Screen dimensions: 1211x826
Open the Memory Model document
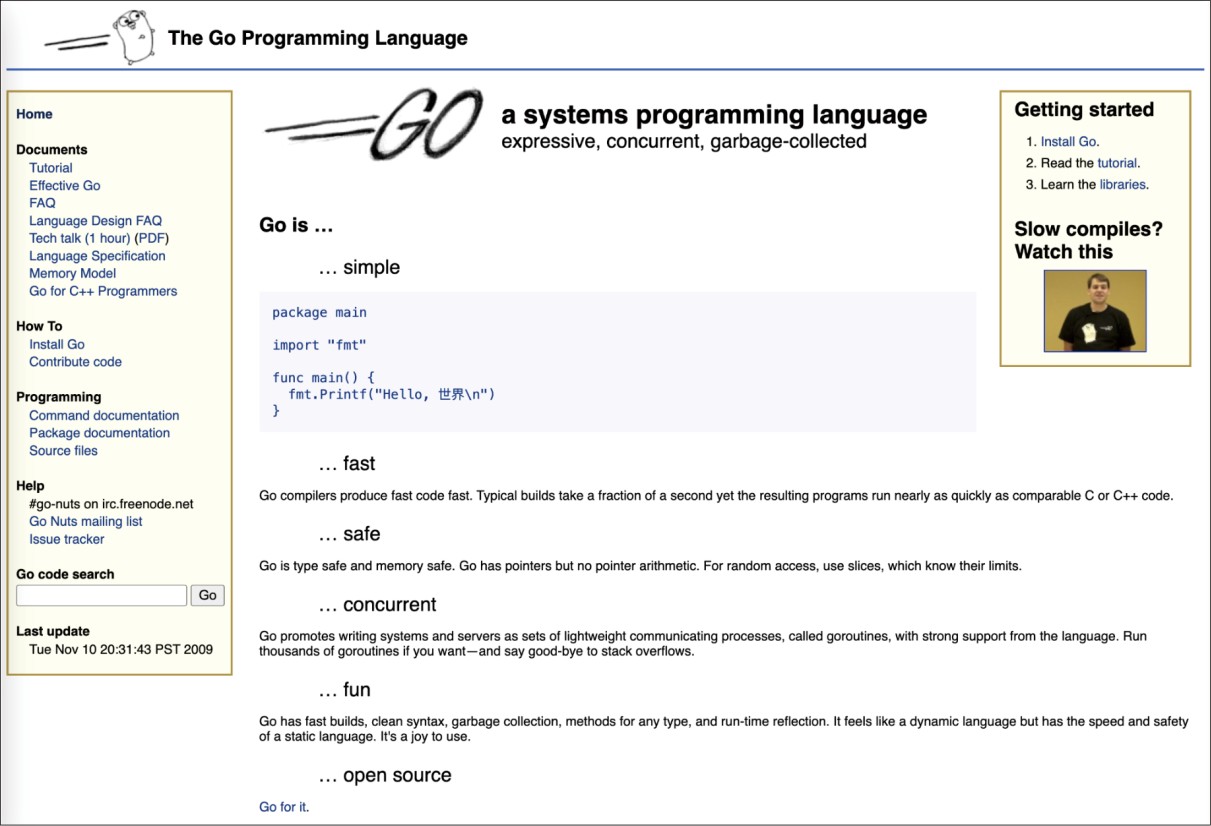[72, 273]
